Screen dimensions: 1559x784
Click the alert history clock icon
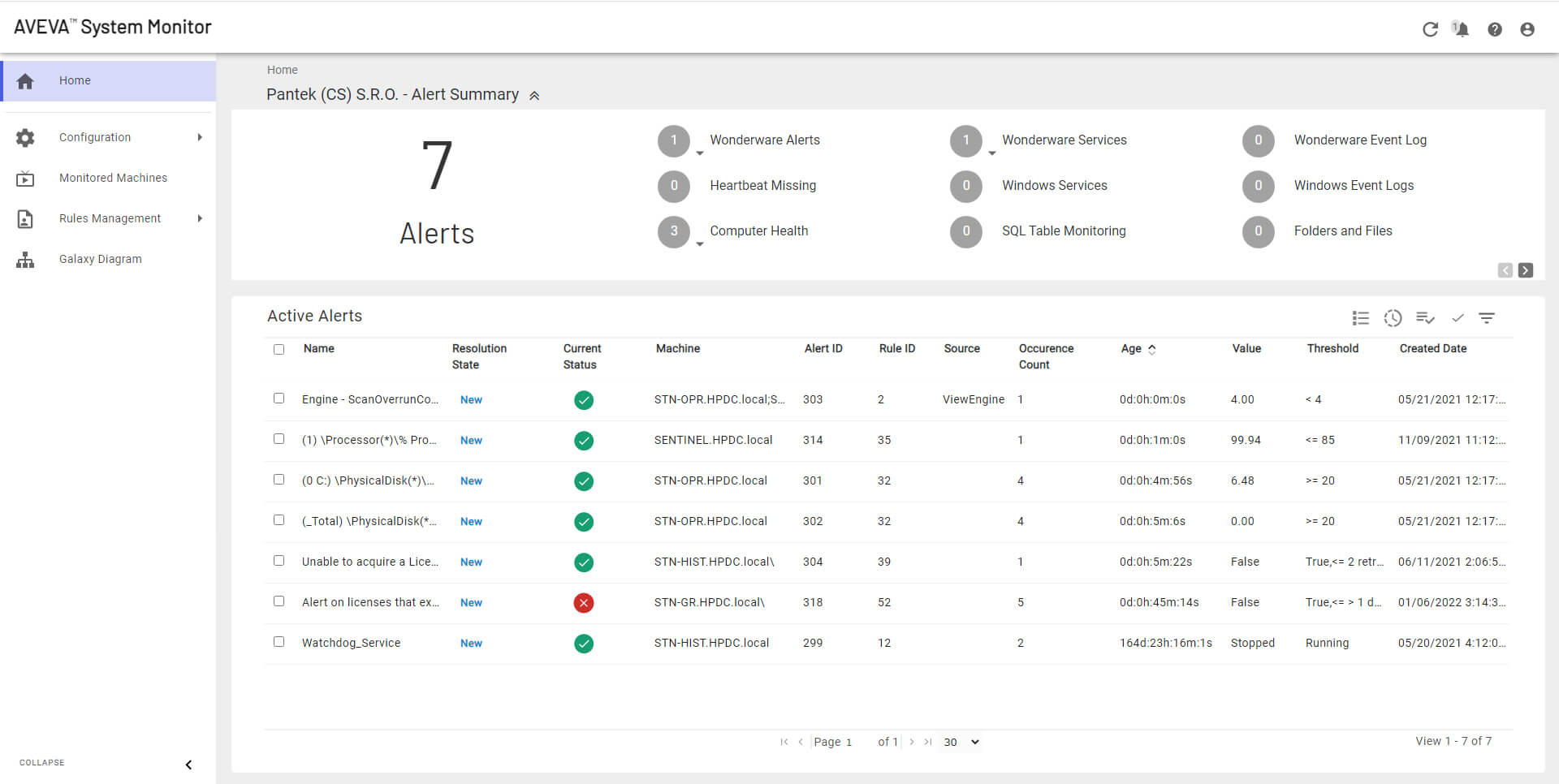[1393, 318]
